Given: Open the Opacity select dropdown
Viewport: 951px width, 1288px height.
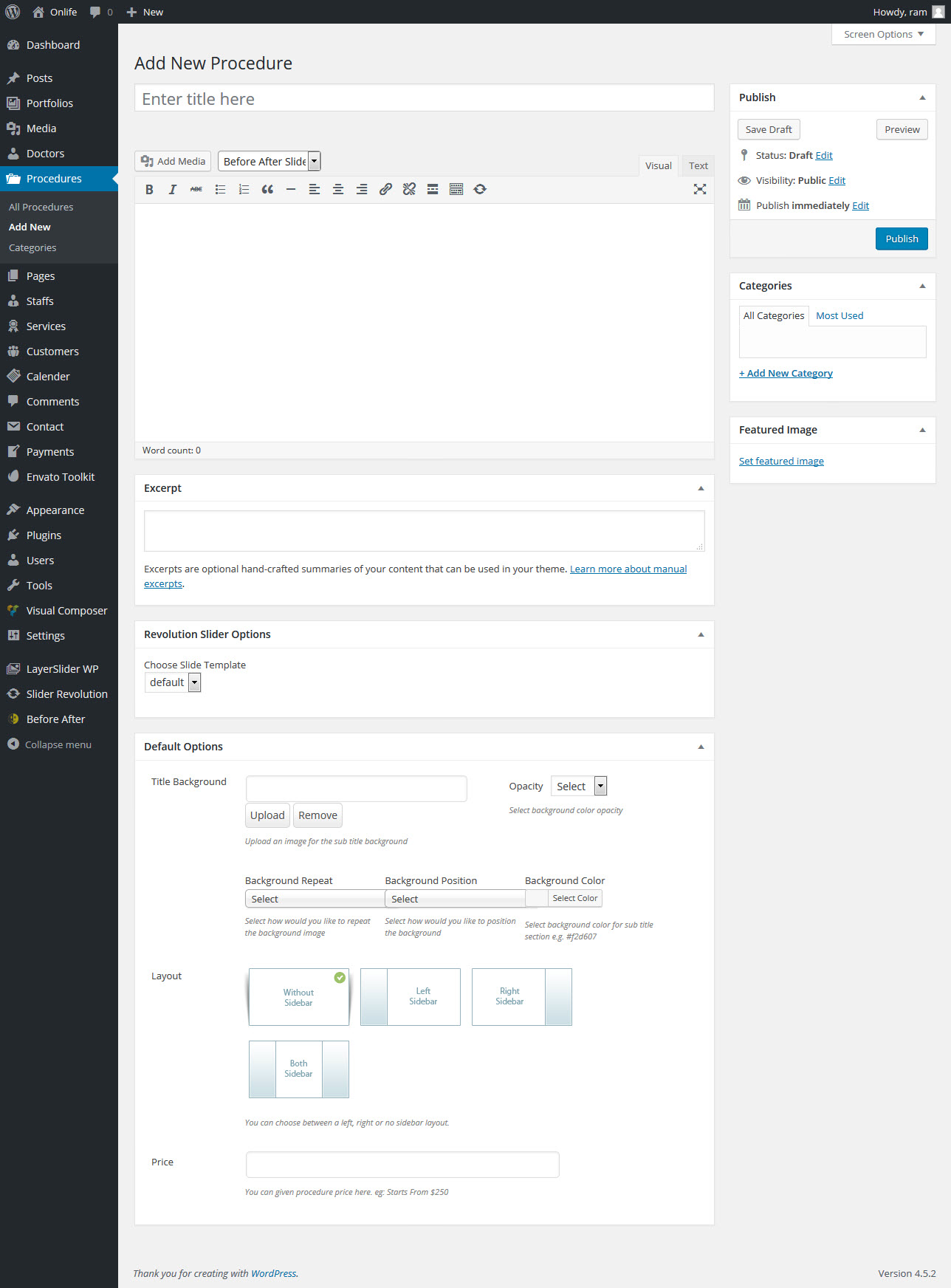Looking at the screenshot, I should pyautogui.click(x=579, y=787).
